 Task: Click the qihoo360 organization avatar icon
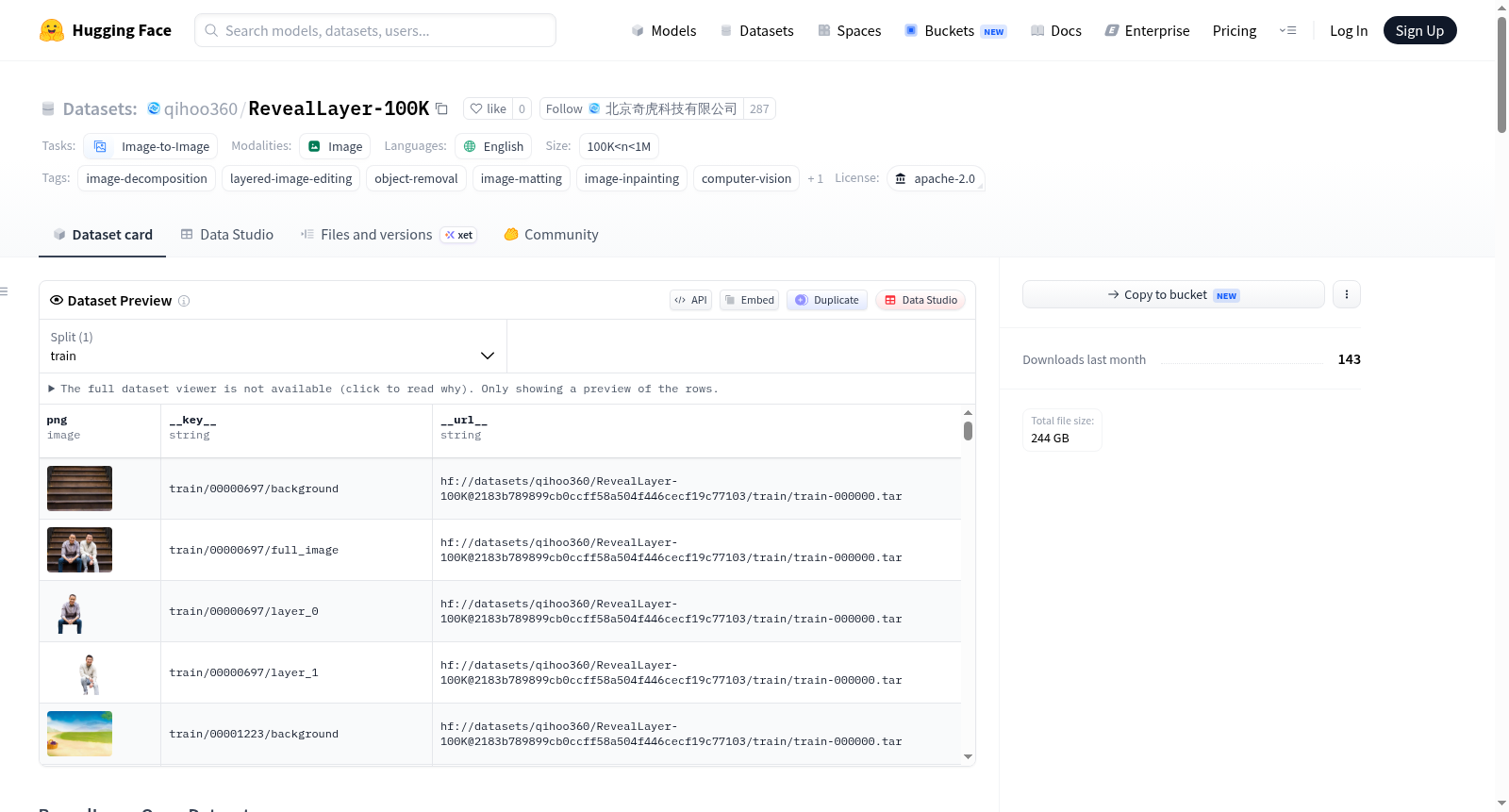154,108
